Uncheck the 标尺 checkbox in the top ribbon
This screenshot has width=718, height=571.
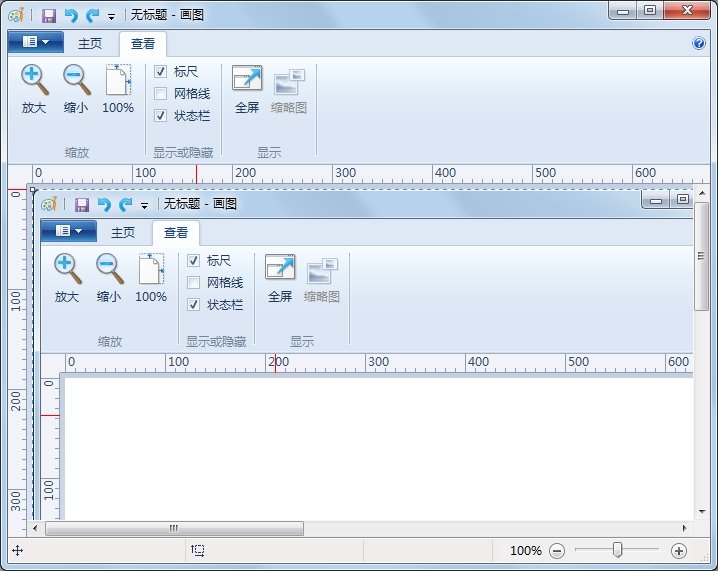160,71
